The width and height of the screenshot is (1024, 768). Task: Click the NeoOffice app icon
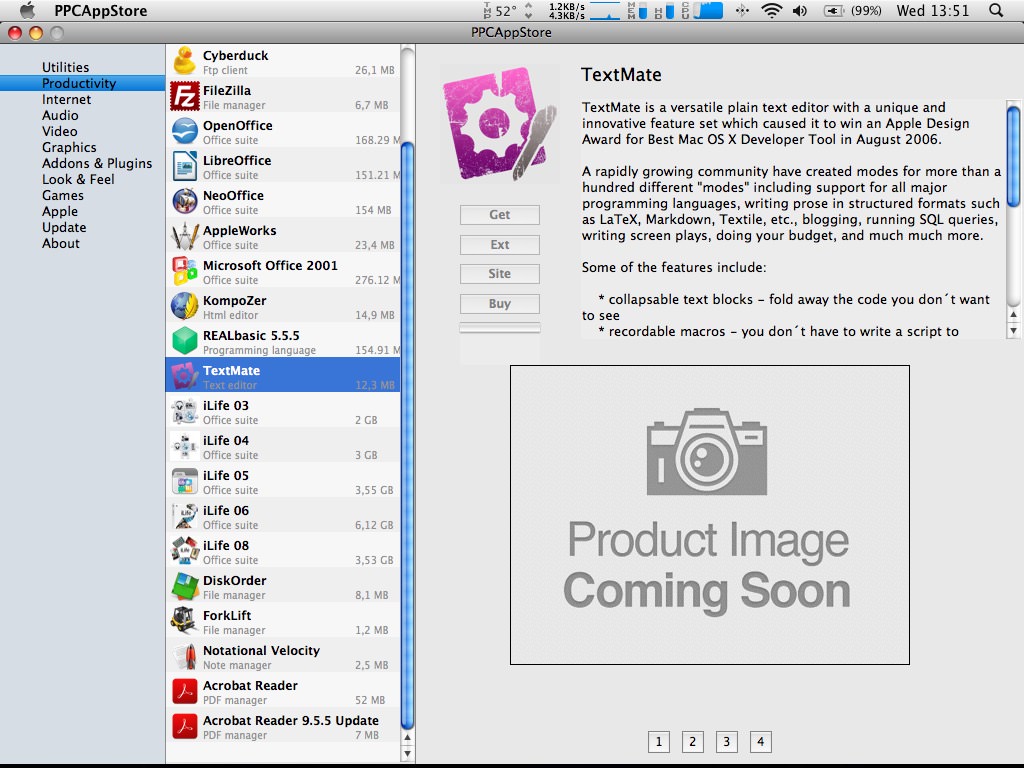[185, 201]
